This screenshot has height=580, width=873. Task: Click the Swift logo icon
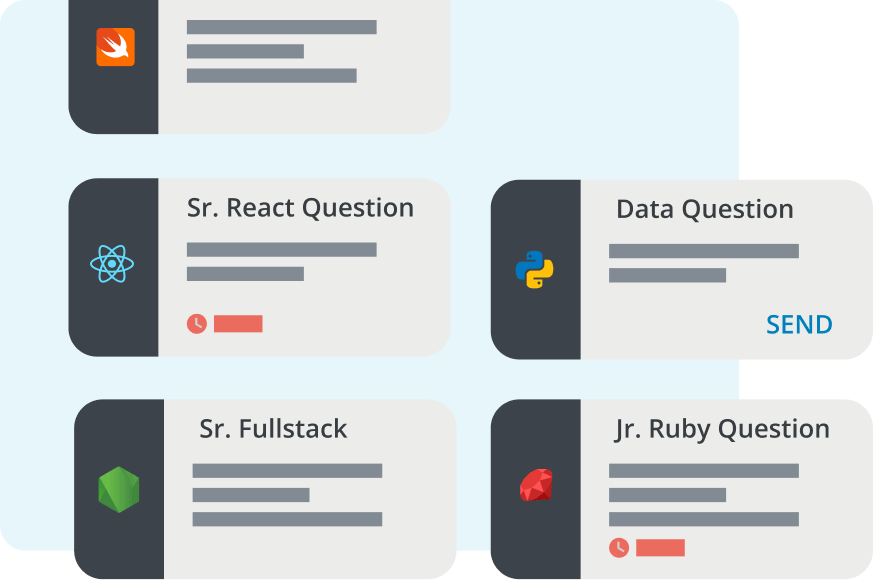pos(115,47)
